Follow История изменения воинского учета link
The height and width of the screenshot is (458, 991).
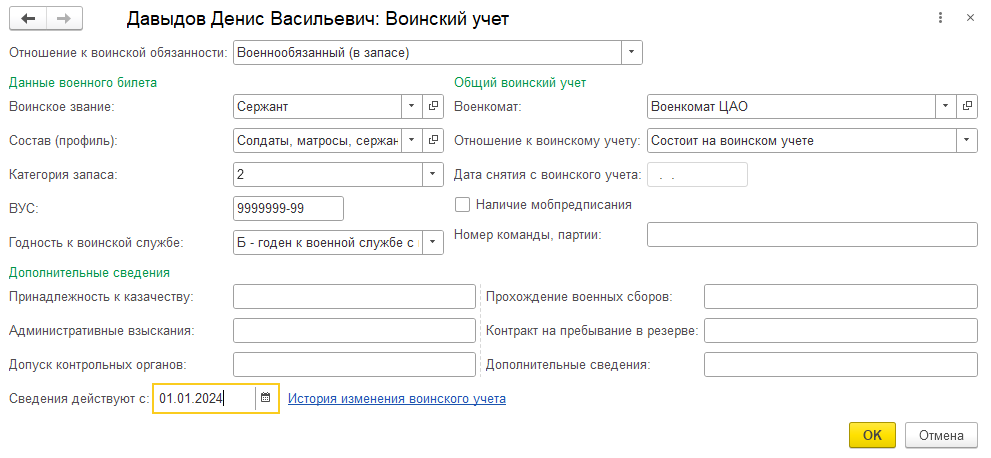click(x=397, y=399)
